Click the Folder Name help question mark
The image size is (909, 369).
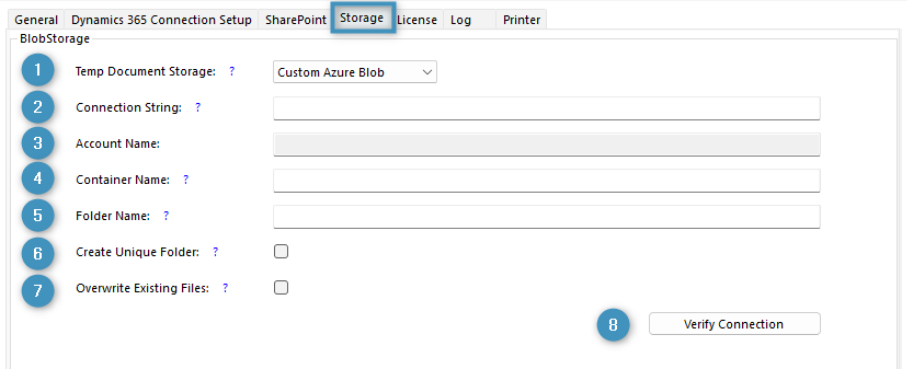pyautogui.click(x=166, y=215)
